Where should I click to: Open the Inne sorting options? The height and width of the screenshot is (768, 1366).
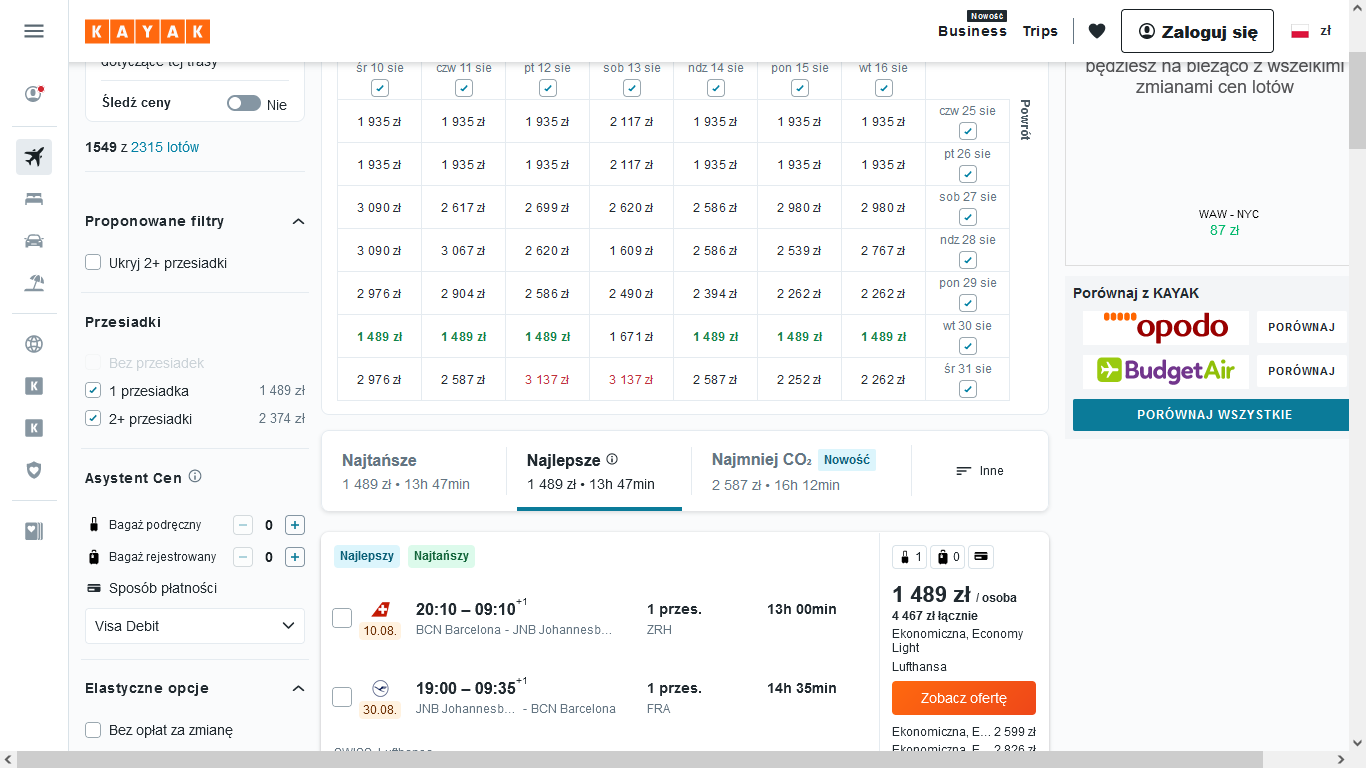pos(980,471)
